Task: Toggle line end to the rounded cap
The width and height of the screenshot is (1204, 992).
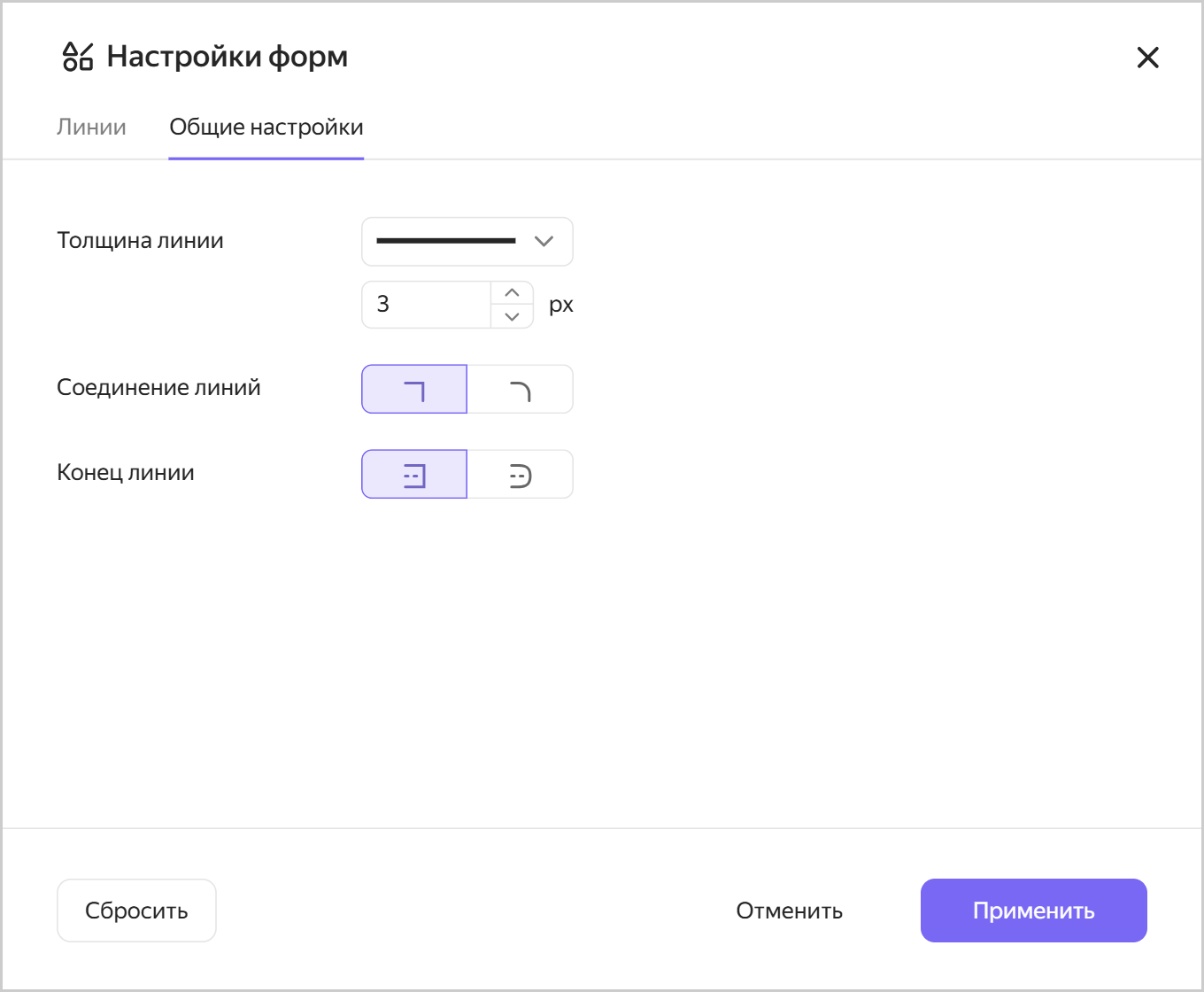Action: coord(520,473)
